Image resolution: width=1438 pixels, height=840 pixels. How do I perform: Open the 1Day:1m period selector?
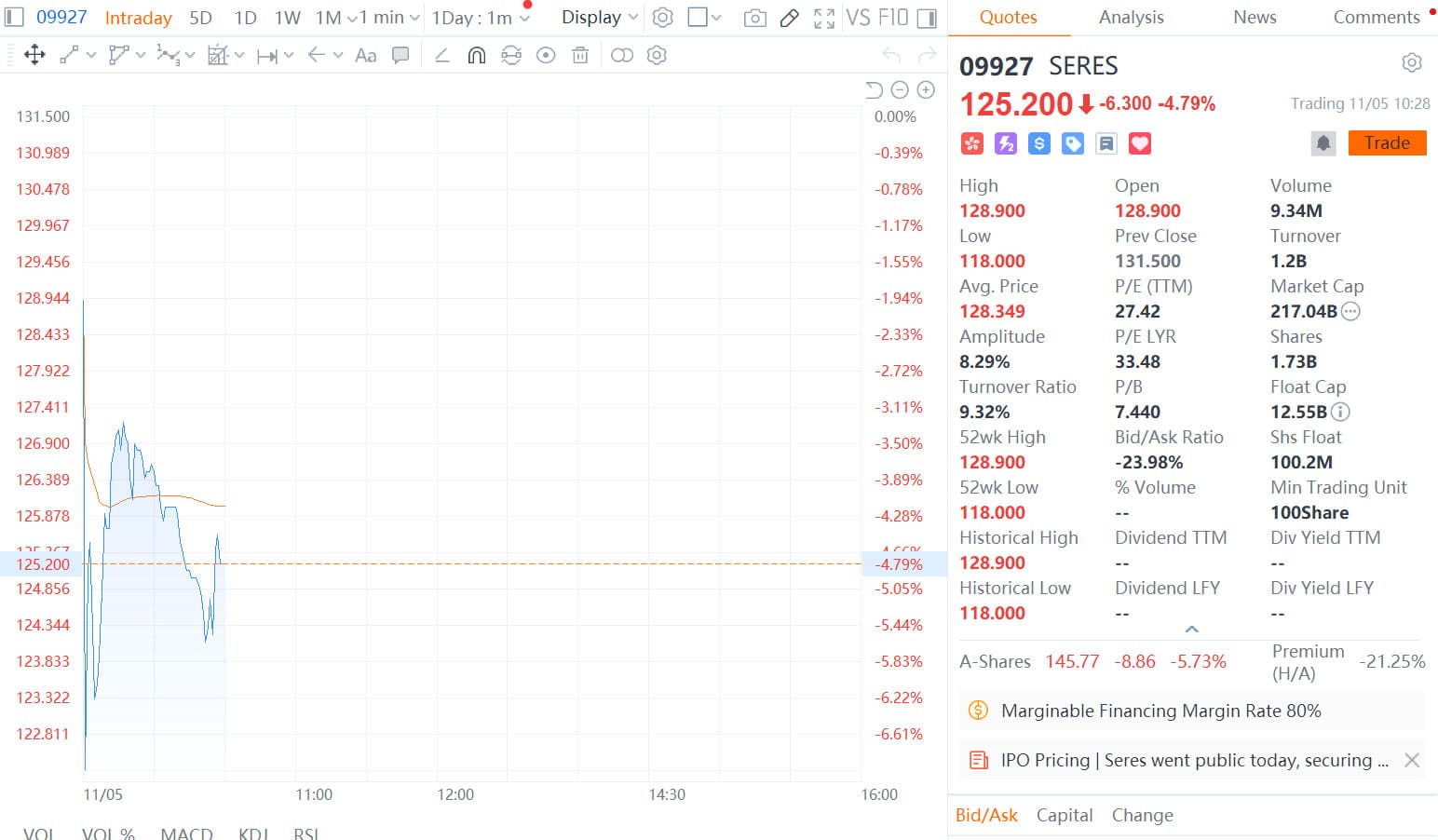tap(476, 17)
